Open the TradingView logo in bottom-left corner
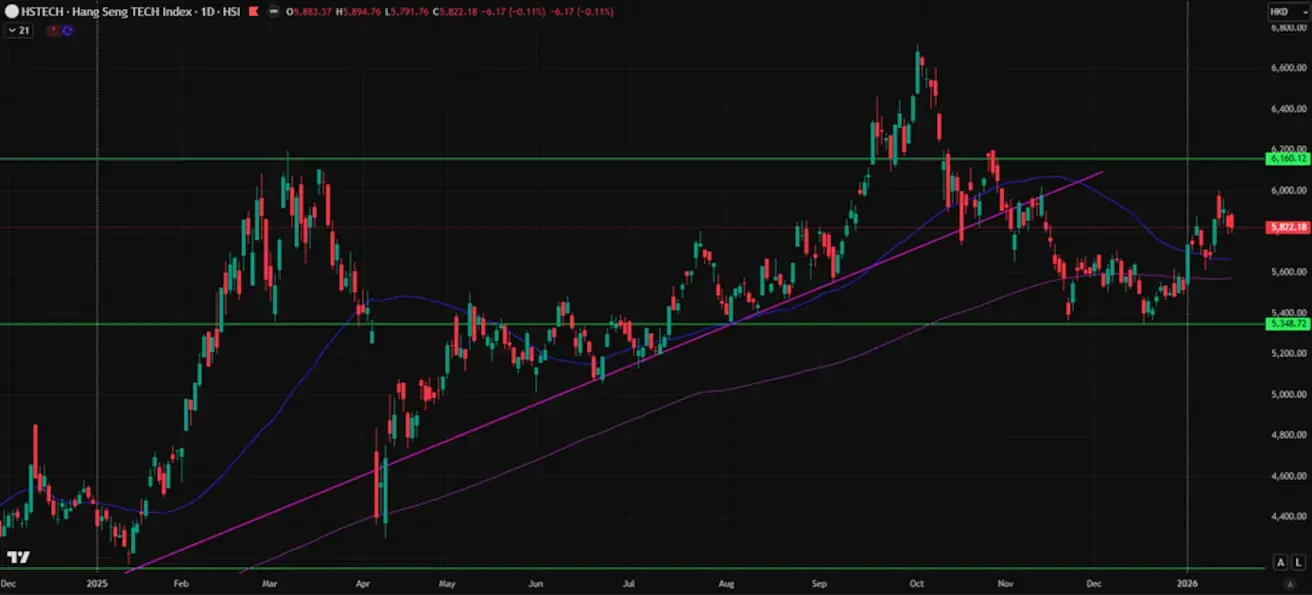The width and height of the screenshot is (1312, 595). point(18,557)
